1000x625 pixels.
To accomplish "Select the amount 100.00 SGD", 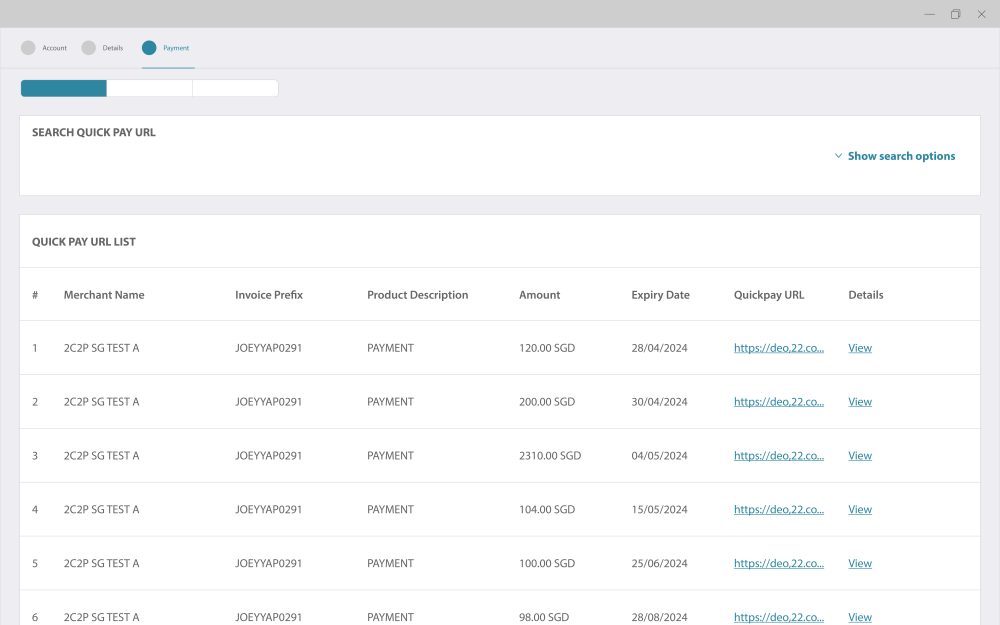I will point(547,564).
